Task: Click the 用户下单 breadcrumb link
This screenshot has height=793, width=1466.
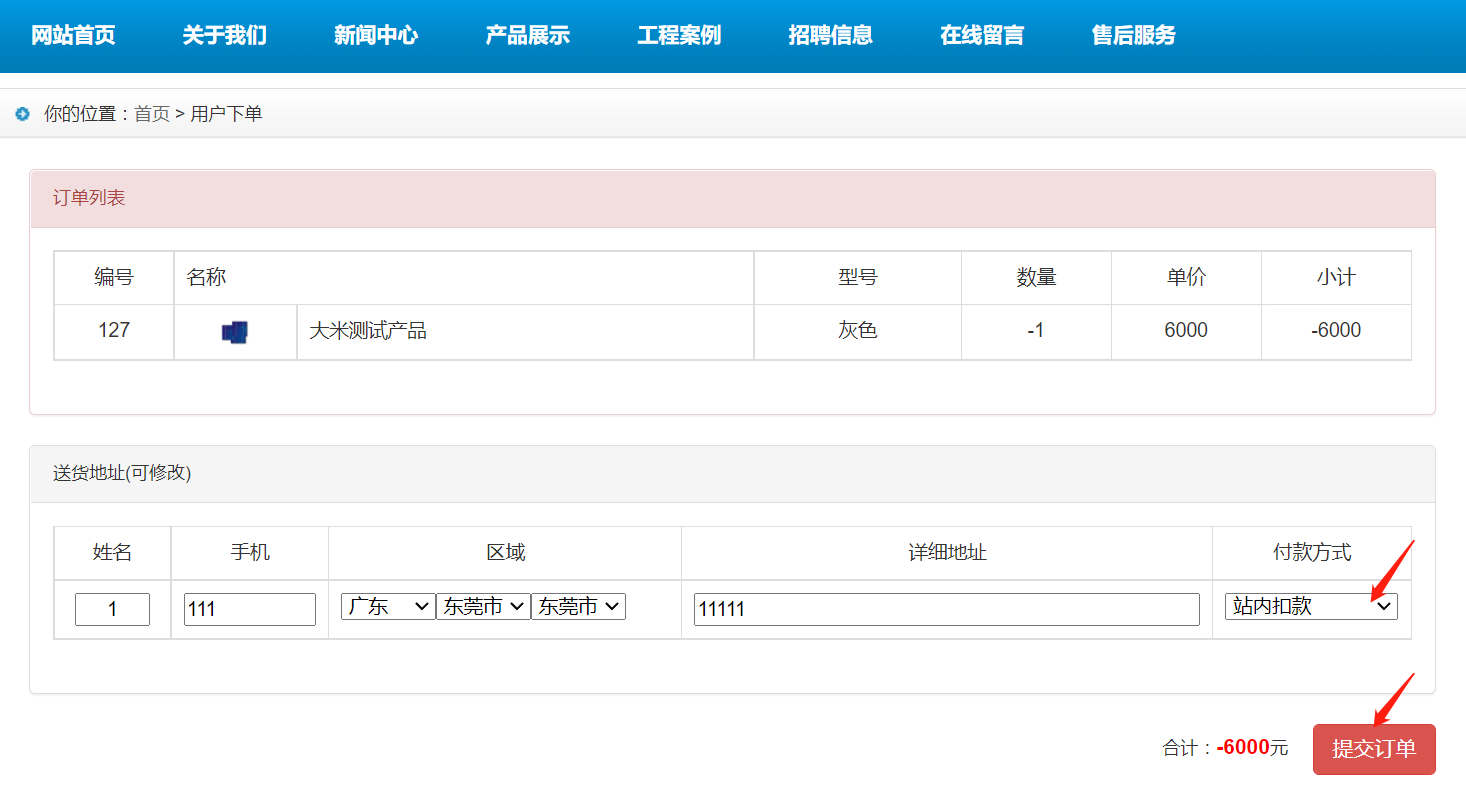Action: point(225,114)
